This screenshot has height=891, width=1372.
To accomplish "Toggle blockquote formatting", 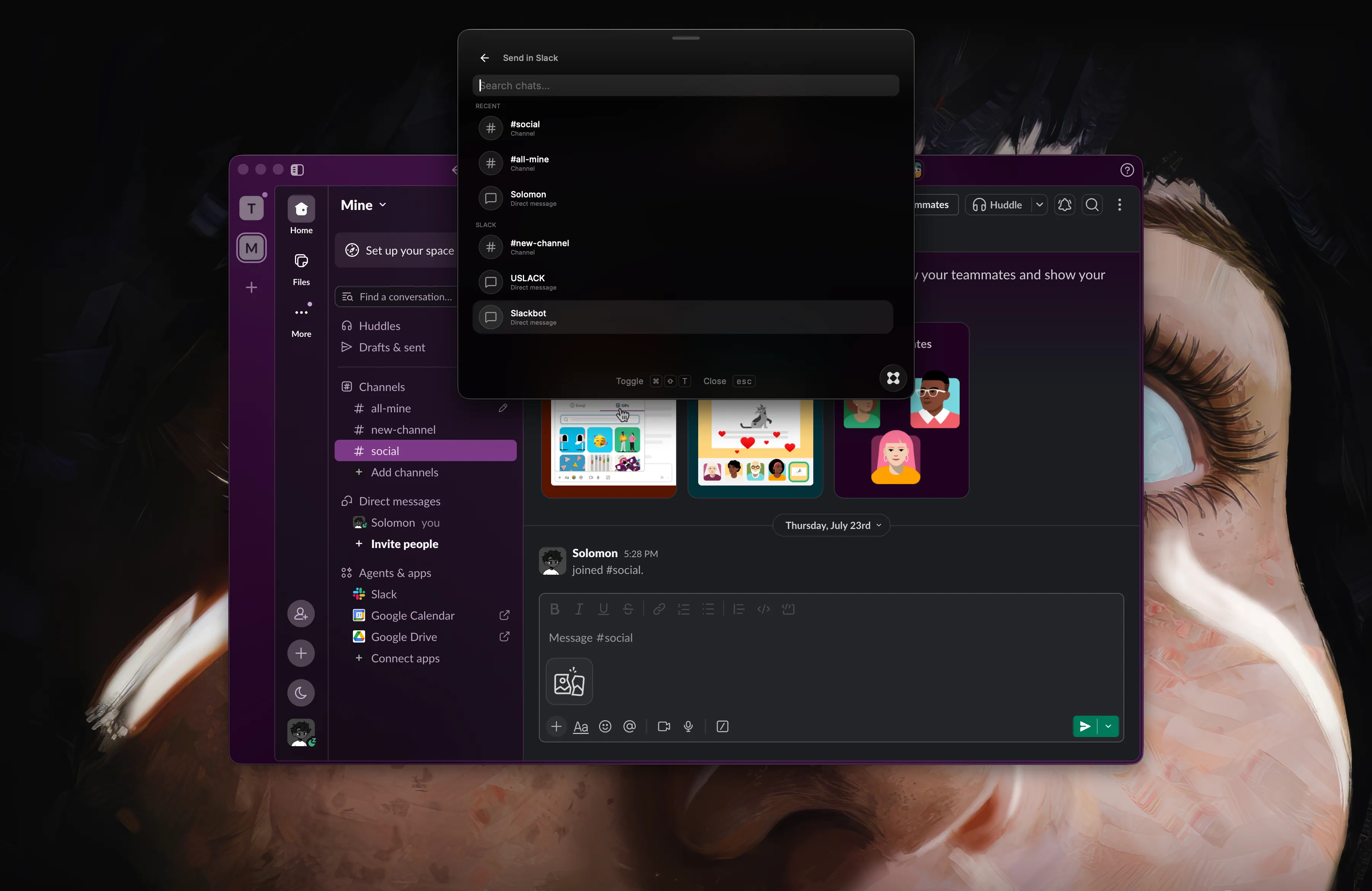I will (739, 609).
